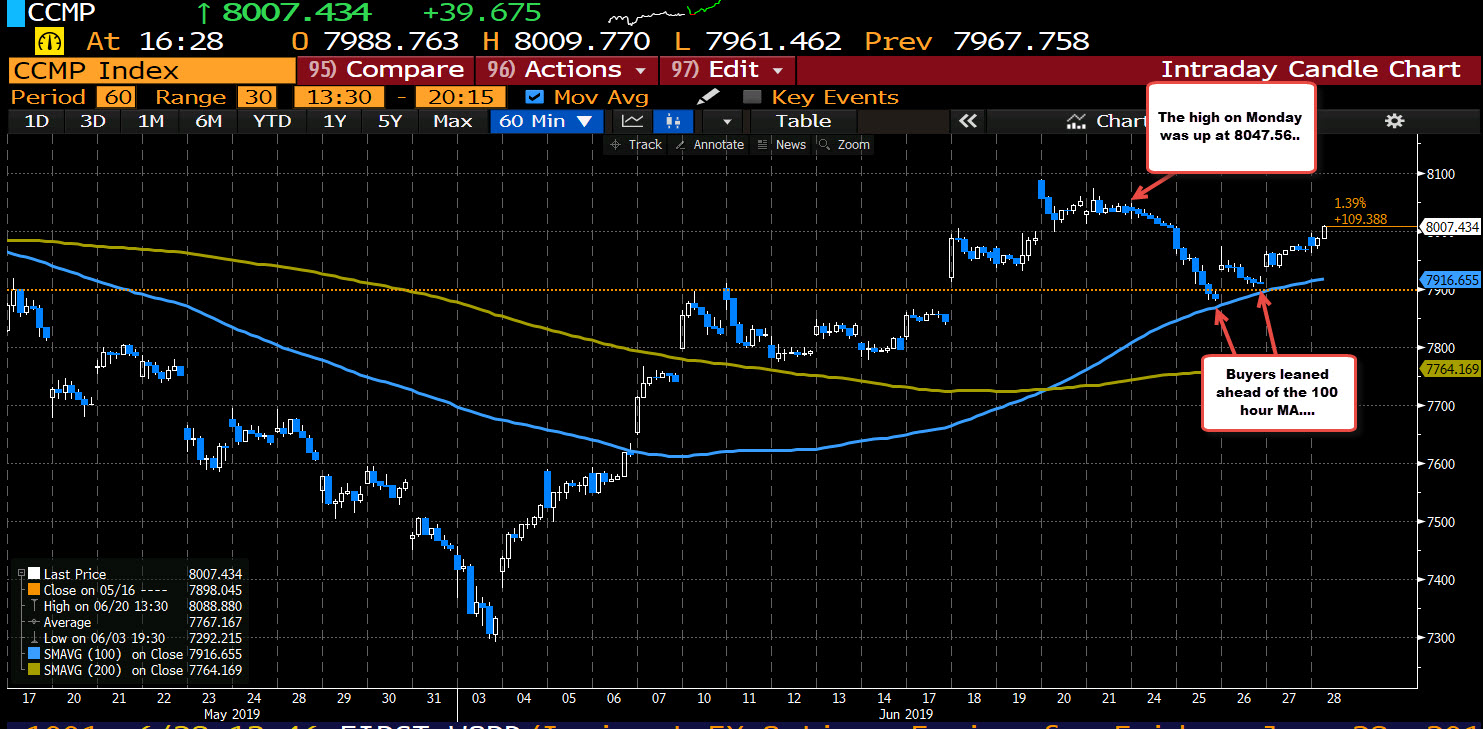Edit the Period field value 60

[116, 97]
